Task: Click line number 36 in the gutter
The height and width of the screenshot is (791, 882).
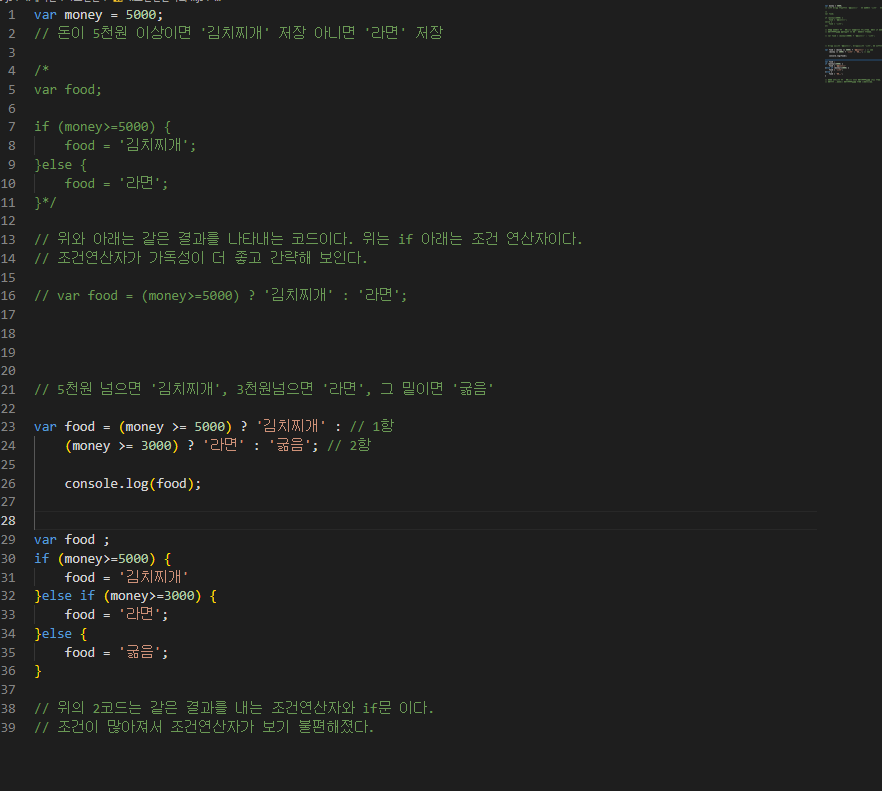Action: click(8, 671)
